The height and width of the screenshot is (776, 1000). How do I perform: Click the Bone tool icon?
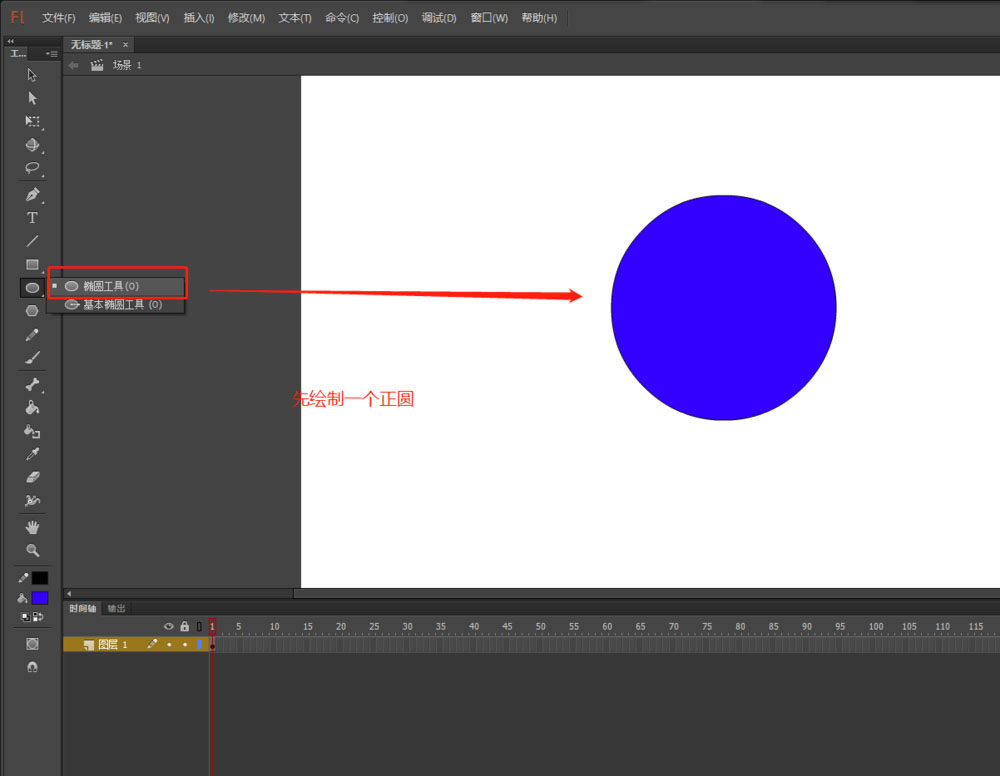pos(32,385)
